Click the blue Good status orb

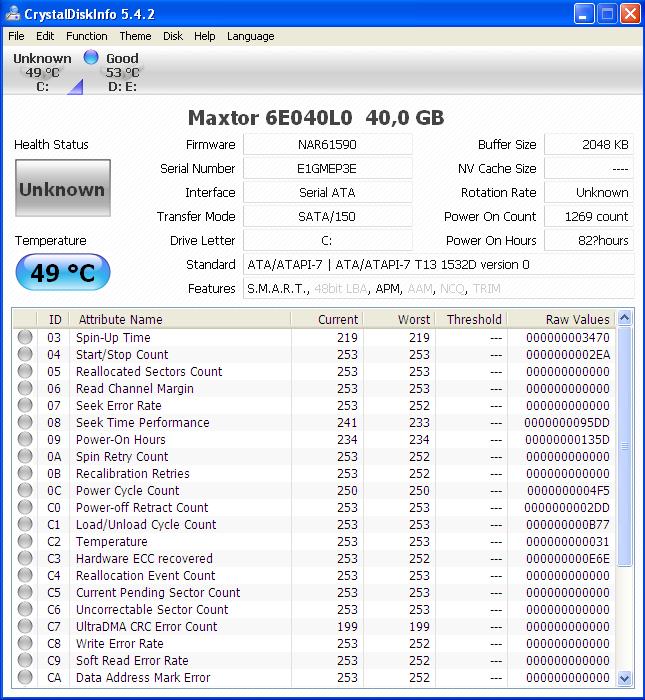coord(91,57)
